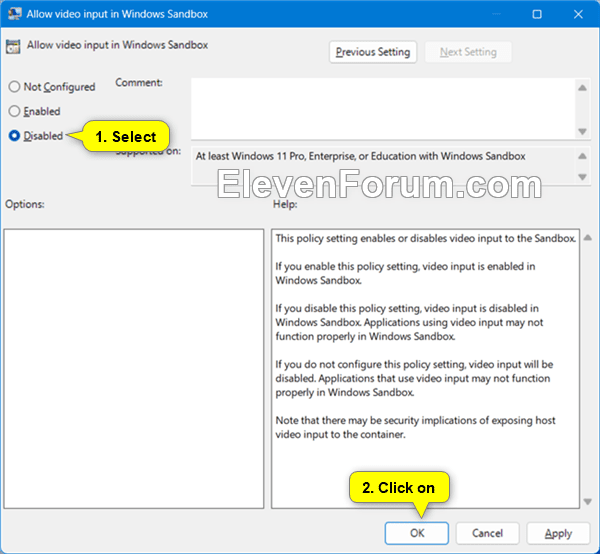This screenshot has height=554, width=600.
Task: Click the Supported on scroll down arrow
Action: tap(582, 177)
